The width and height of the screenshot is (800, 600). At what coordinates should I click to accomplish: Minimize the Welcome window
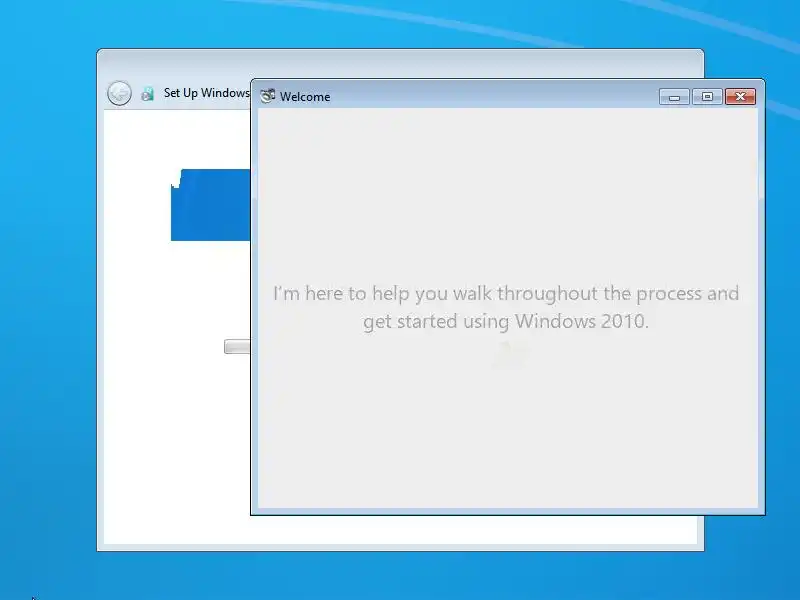point(674,96)
